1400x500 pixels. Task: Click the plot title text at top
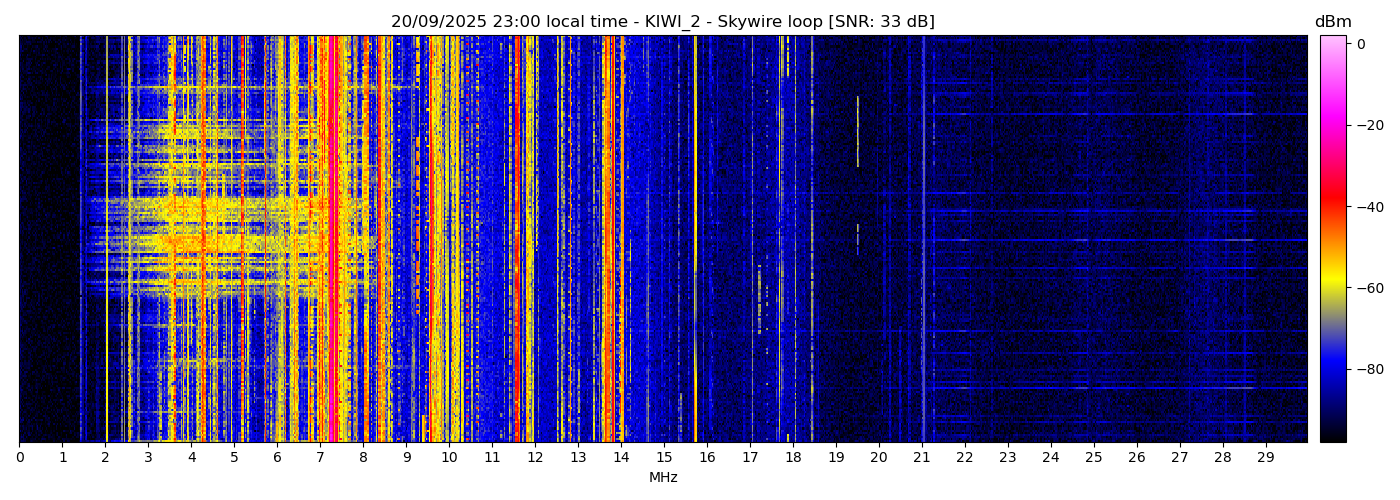pos(662,22)
